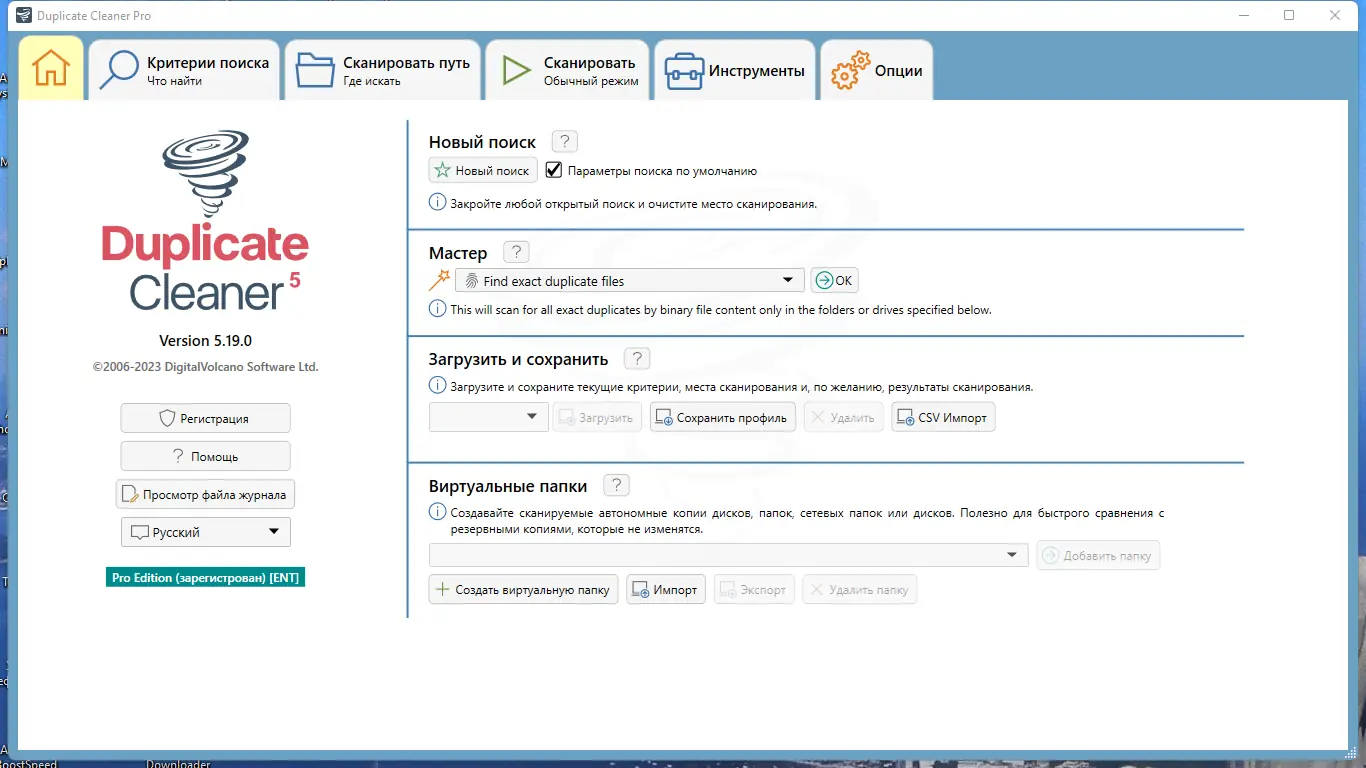Open Критерии поиска with the magnifier icon
The image size is (1366, 768).
117,69
